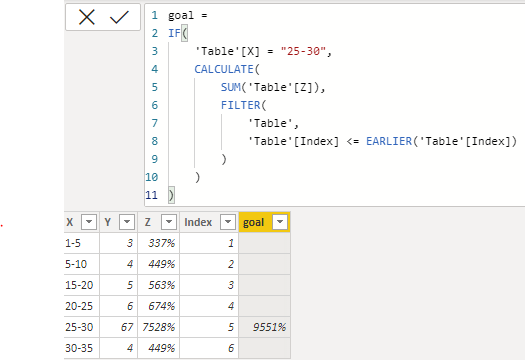Open the goal column filter dropdown
Screen dimensions: 525x360
(280, 222)
